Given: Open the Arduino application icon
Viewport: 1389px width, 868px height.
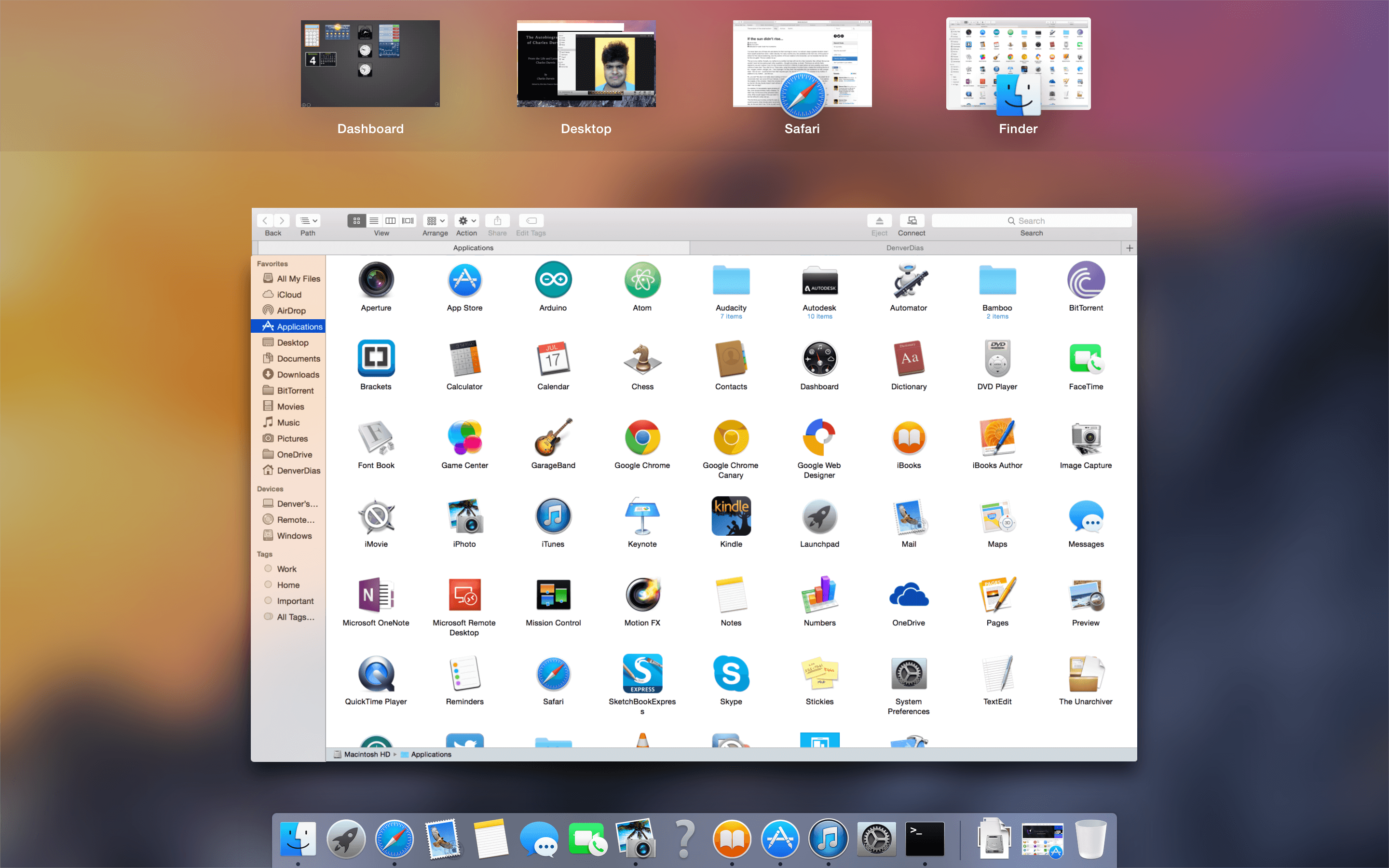Looking at the screenshot, I should (x=553, y=280).
